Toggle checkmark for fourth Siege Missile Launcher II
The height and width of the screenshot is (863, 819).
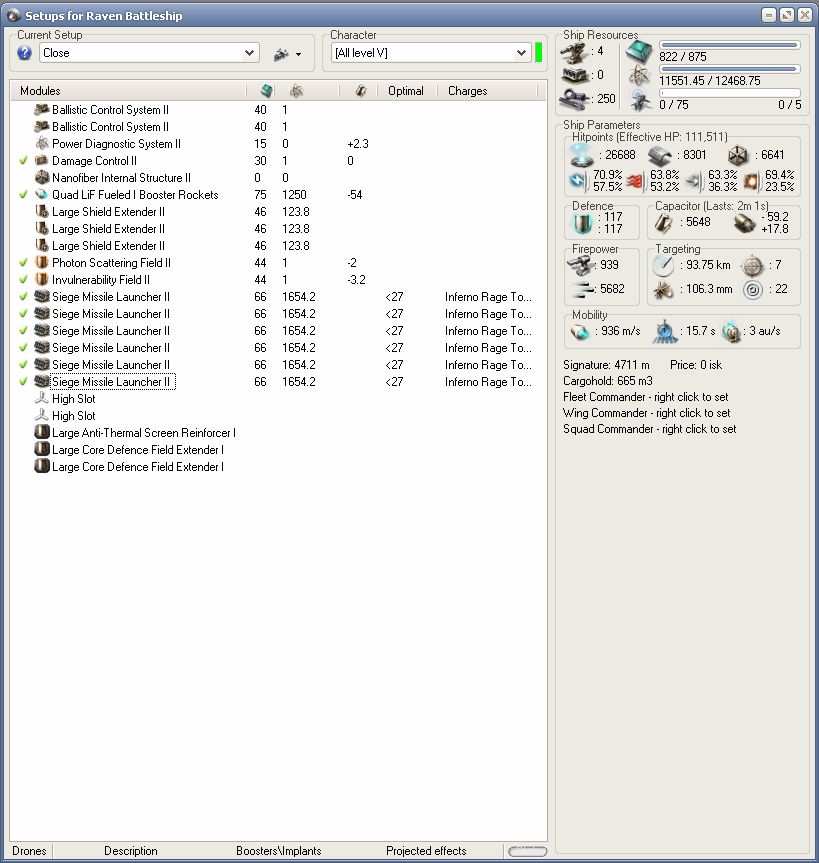pyautogui.click(x=23, y=348)
